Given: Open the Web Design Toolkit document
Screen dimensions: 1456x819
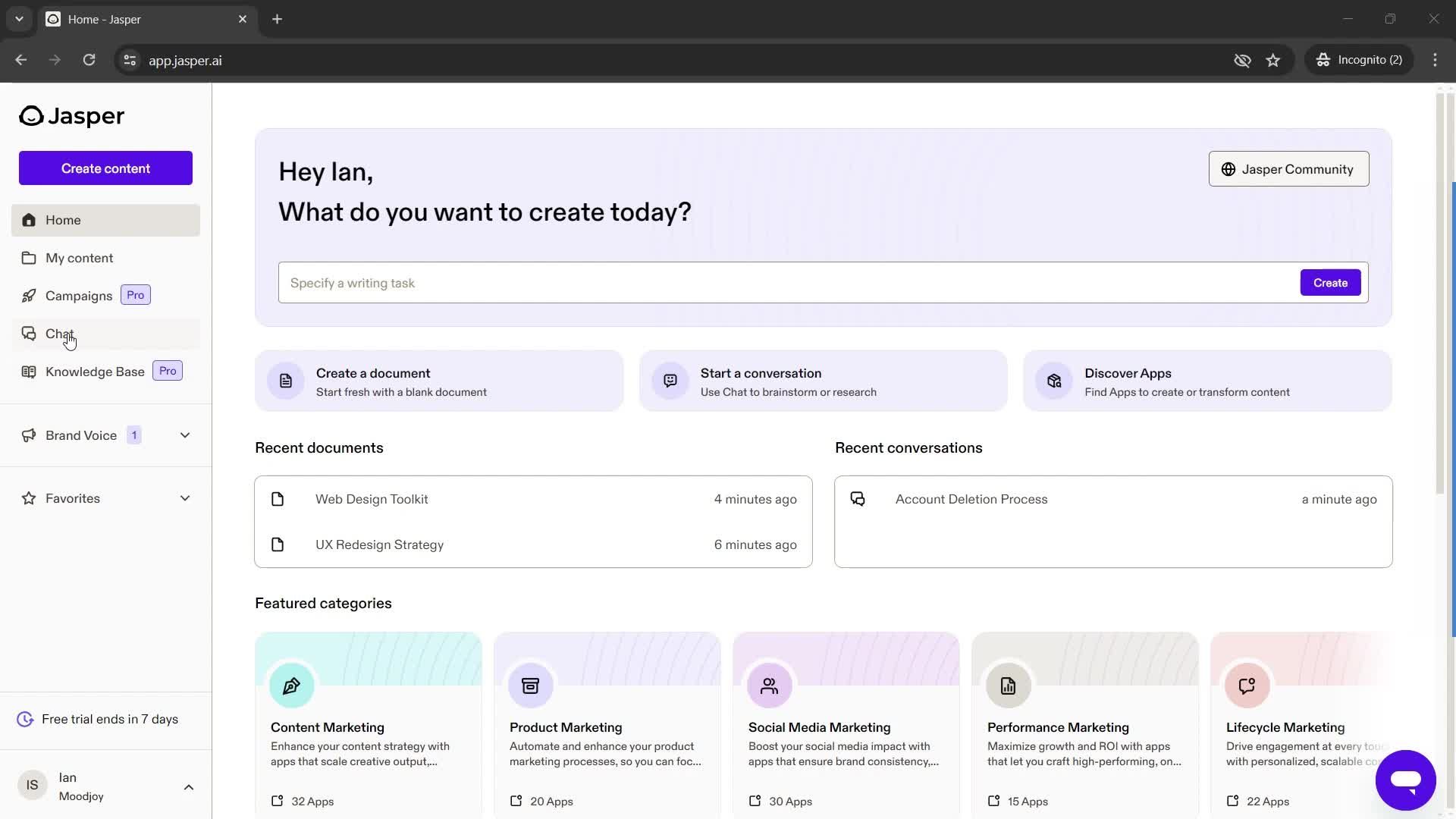Looking at the screenshot, I should pos(372,498).
